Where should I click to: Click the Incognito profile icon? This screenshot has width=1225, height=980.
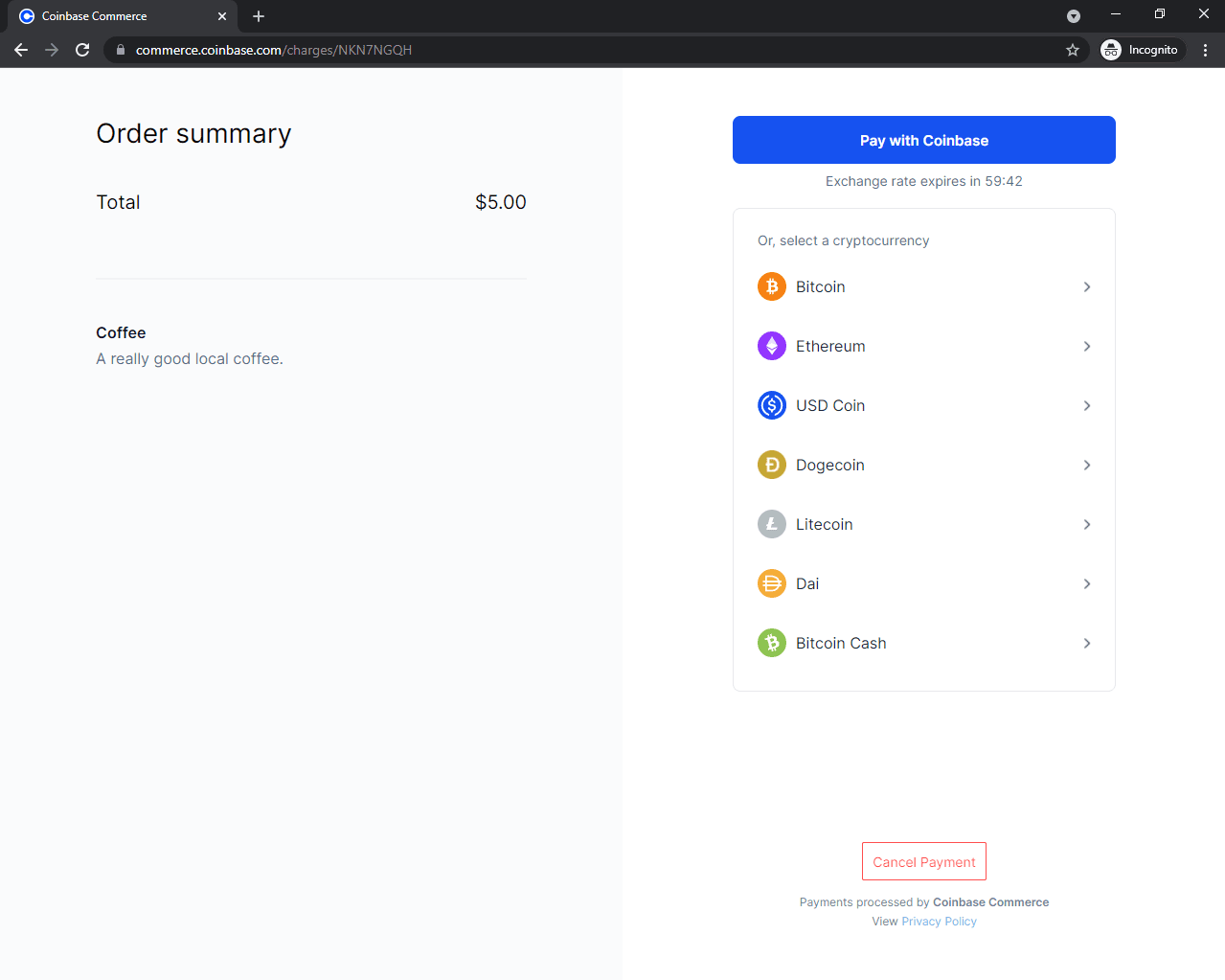[1111, 50]
